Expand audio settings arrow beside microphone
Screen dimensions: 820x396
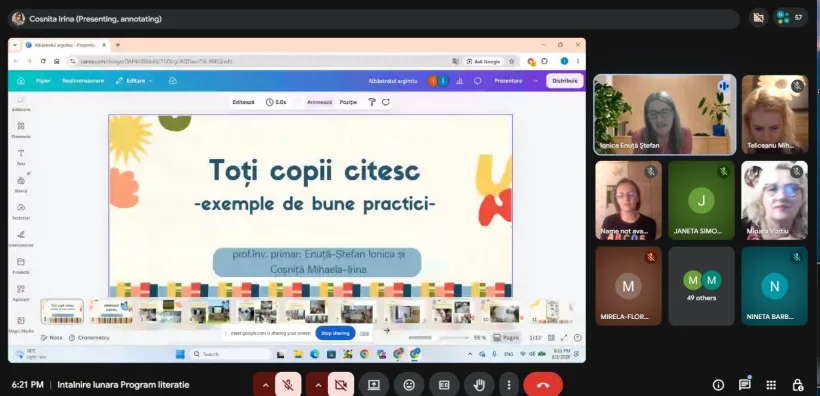[x=265, y=385]
